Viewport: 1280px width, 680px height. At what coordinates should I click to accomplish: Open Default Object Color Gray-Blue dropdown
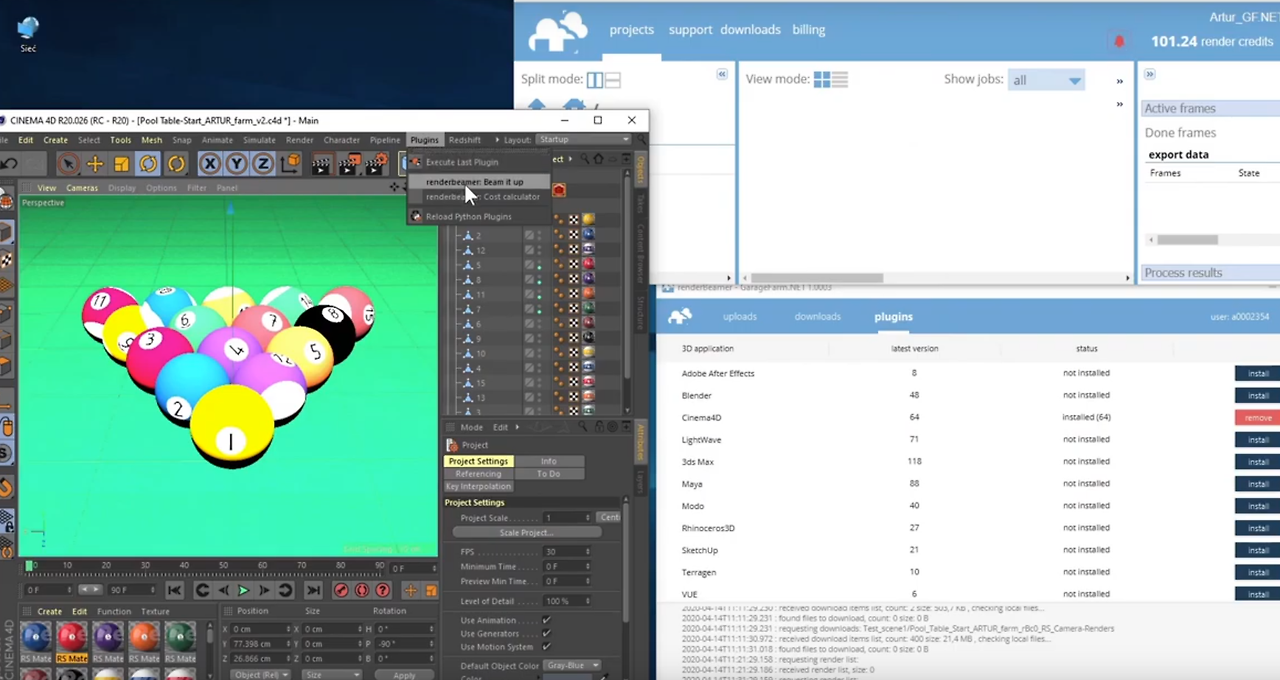571,666
